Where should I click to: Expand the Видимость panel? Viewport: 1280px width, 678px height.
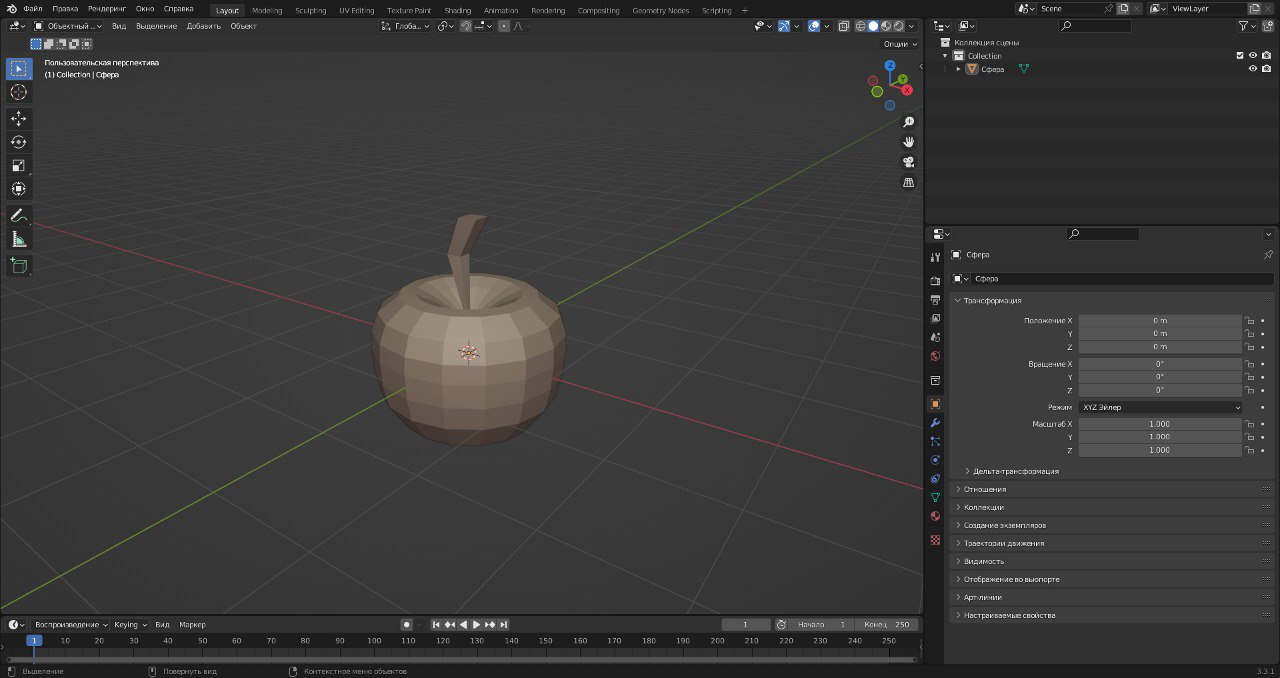point(984,562)
